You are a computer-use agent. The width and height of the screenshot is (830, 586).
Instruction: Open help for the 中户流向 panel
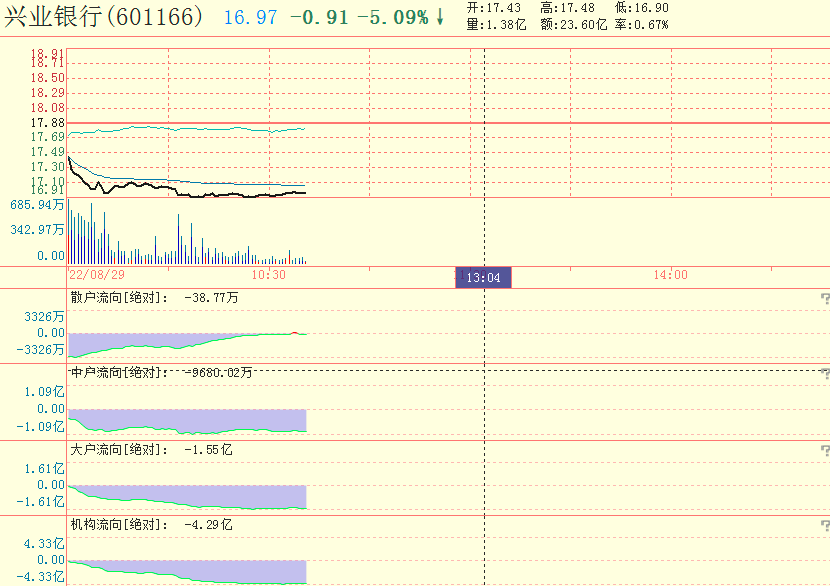(825, 374)
